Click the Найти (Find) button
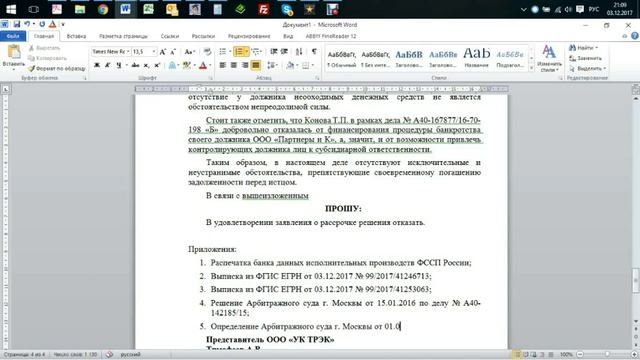This screenshot has width=640, height=360. (584, 48)
